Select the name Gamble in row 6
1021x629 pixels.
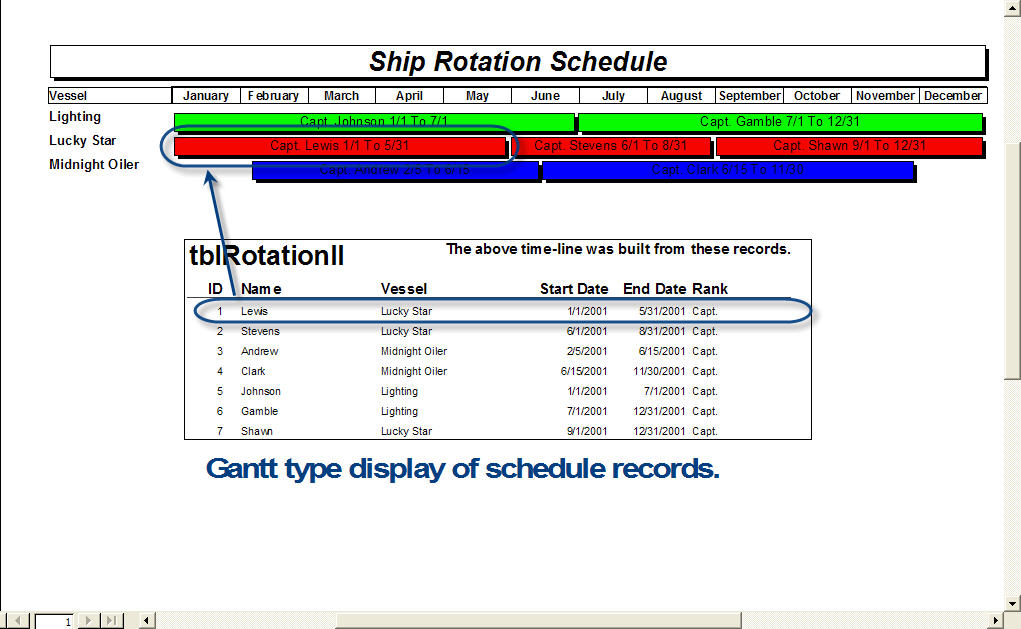coord(259,412)
